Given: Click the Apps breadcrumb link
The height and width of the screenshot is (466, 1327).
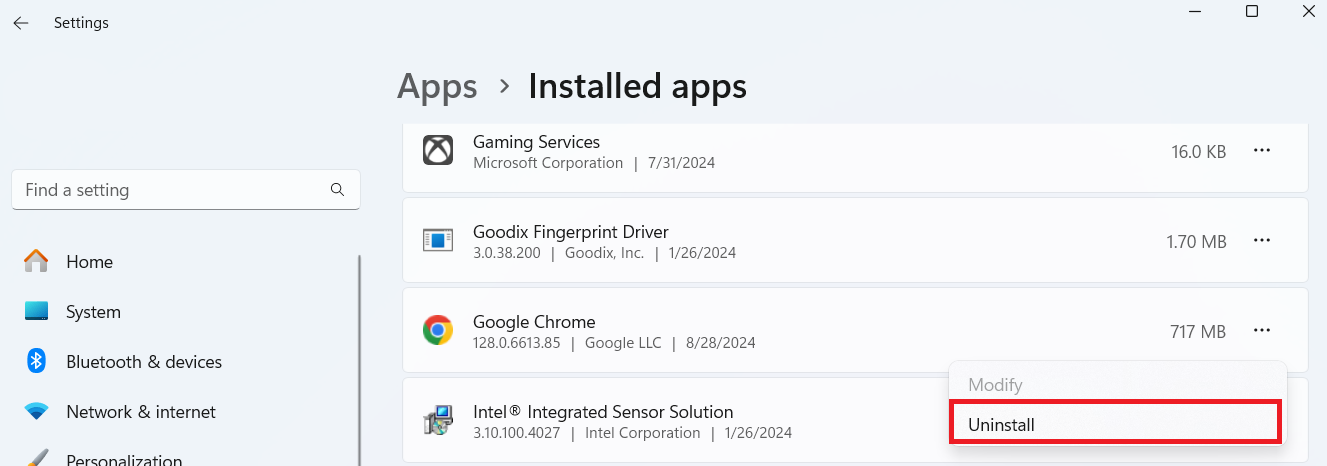Looking at the screenshot, I should pos(437,86).
